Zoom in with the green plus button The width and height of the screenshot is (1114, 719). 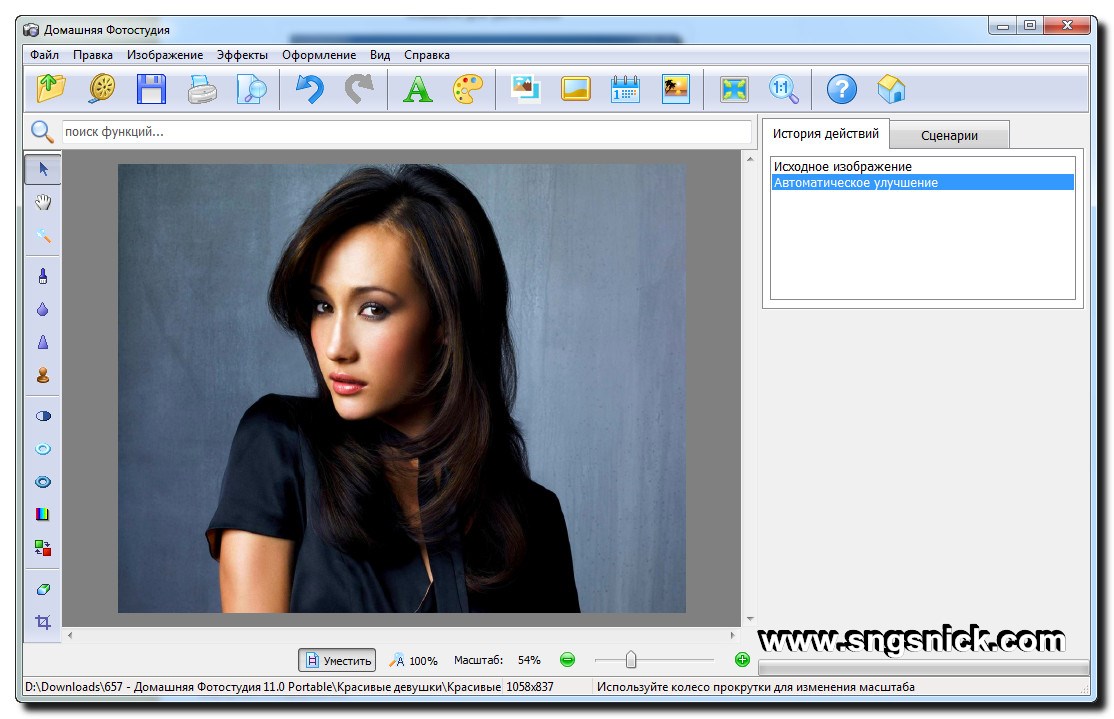(742, 660)
